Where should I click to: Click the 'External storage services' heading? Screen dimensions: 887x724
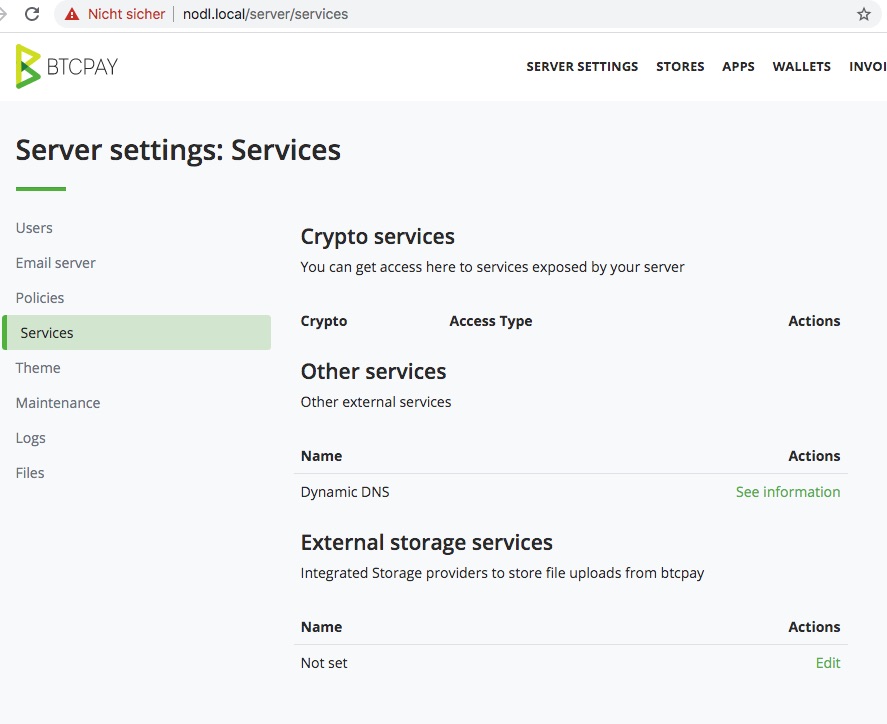(x=427, y=543)
